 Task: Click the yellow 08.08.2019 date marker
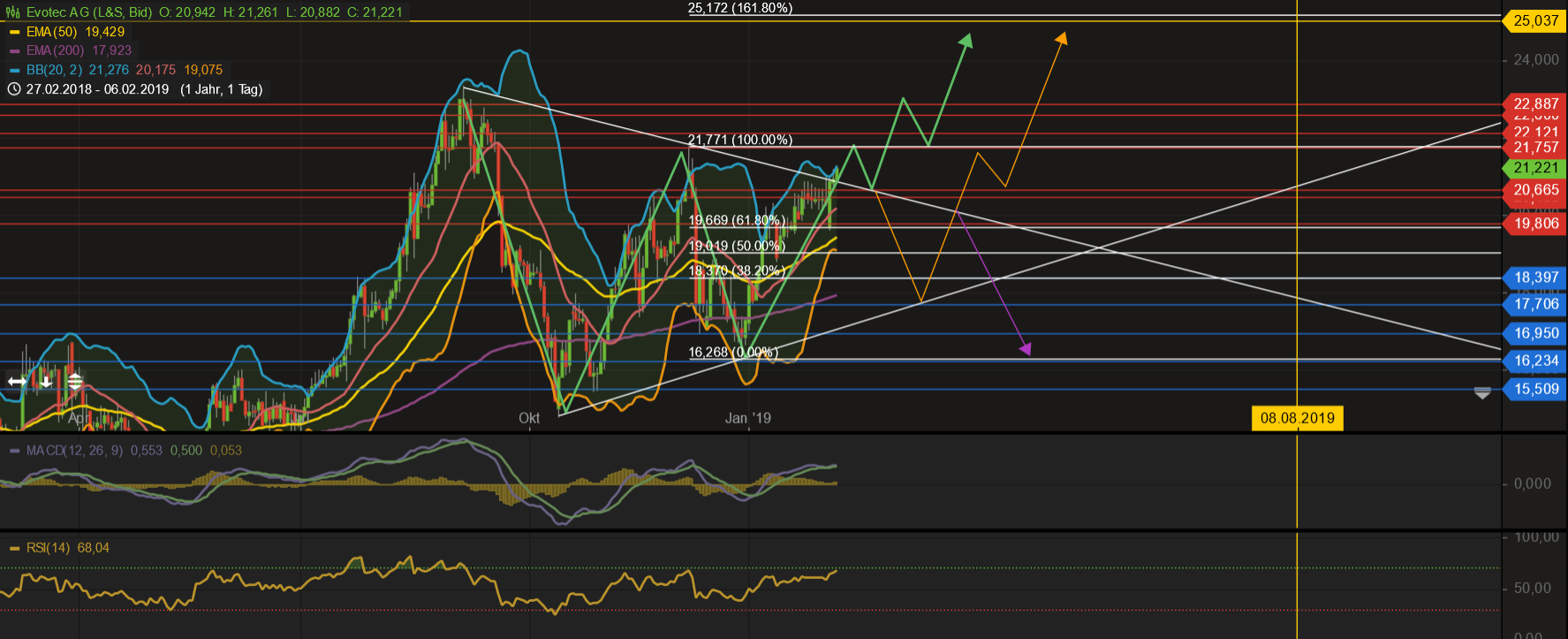(1297, 418)
